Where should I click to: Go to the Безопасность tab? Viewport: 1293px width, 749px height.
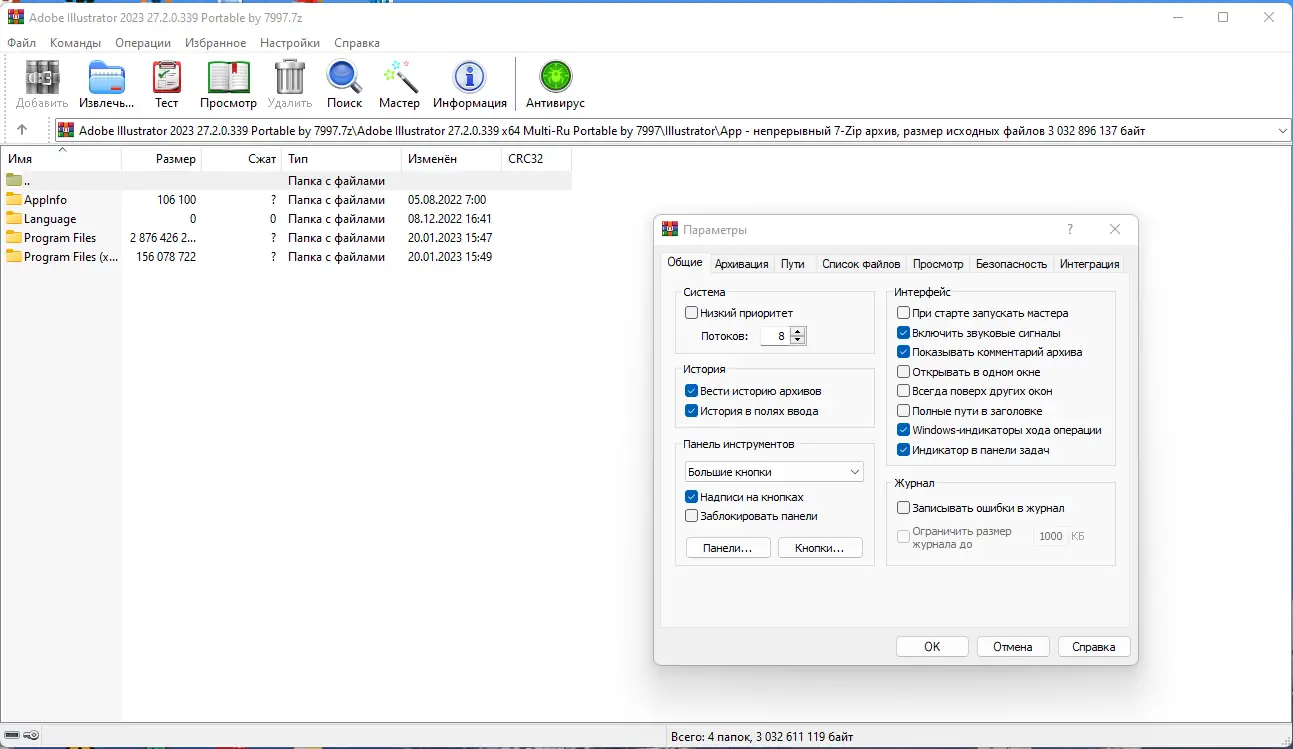pyautogui.click(x=1012, y=264)
